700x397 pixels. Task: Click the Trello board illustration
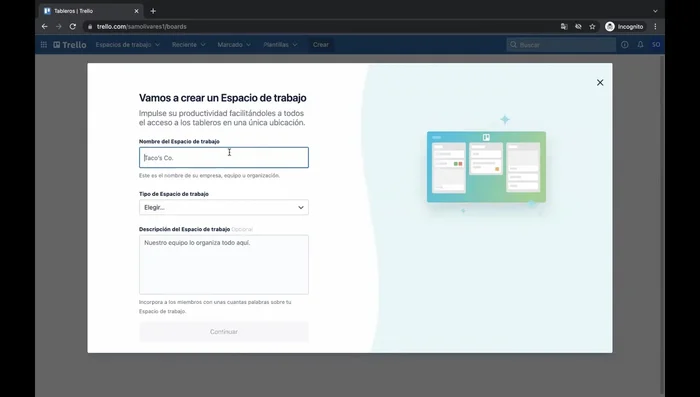[486, 167]
